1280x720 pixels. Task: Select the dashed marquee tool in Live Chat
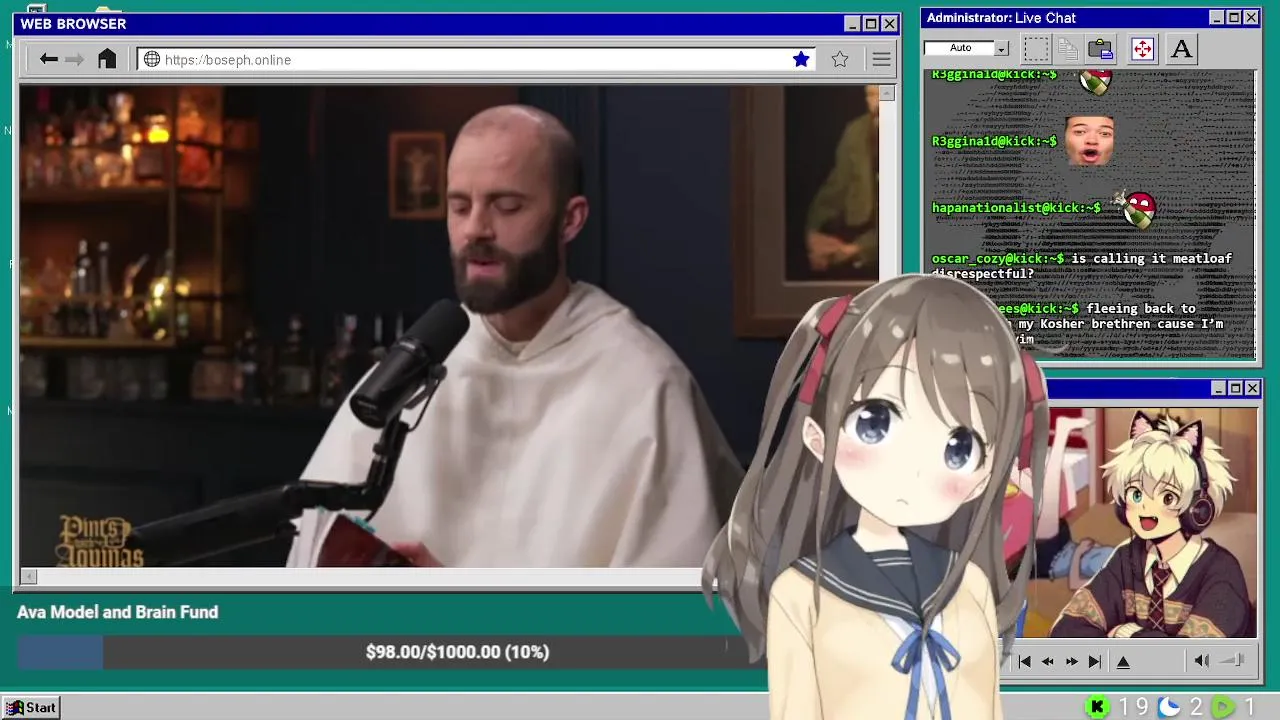(x=1037, y=48)
